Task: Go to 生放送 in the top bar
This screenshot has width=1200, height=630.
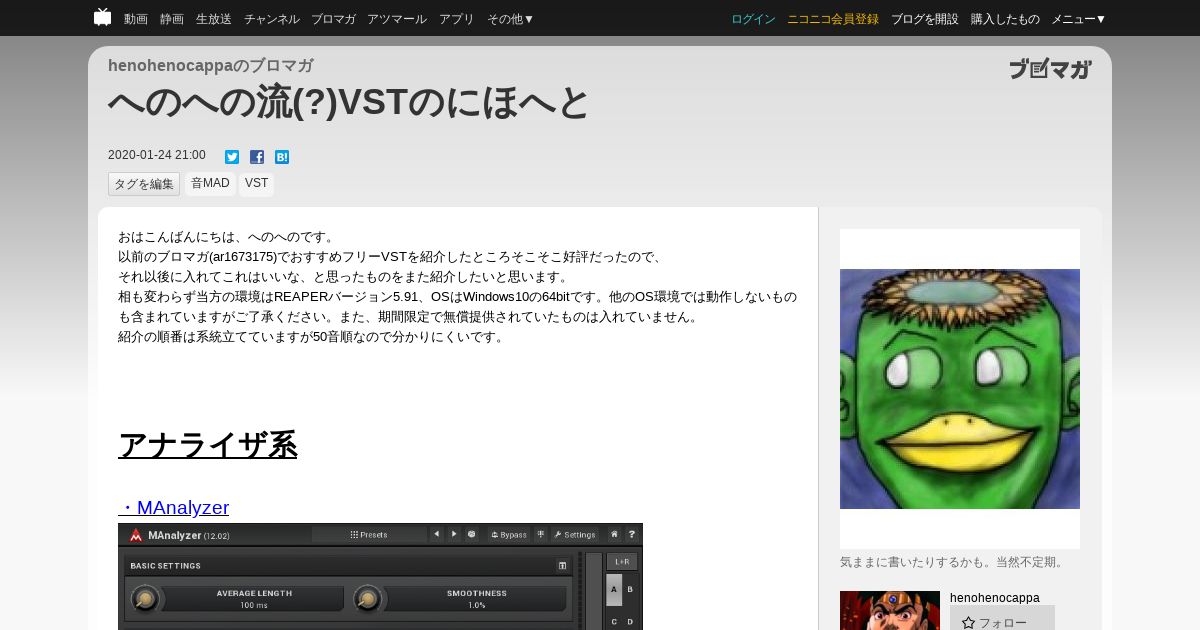Action: [x=214, y=19]
